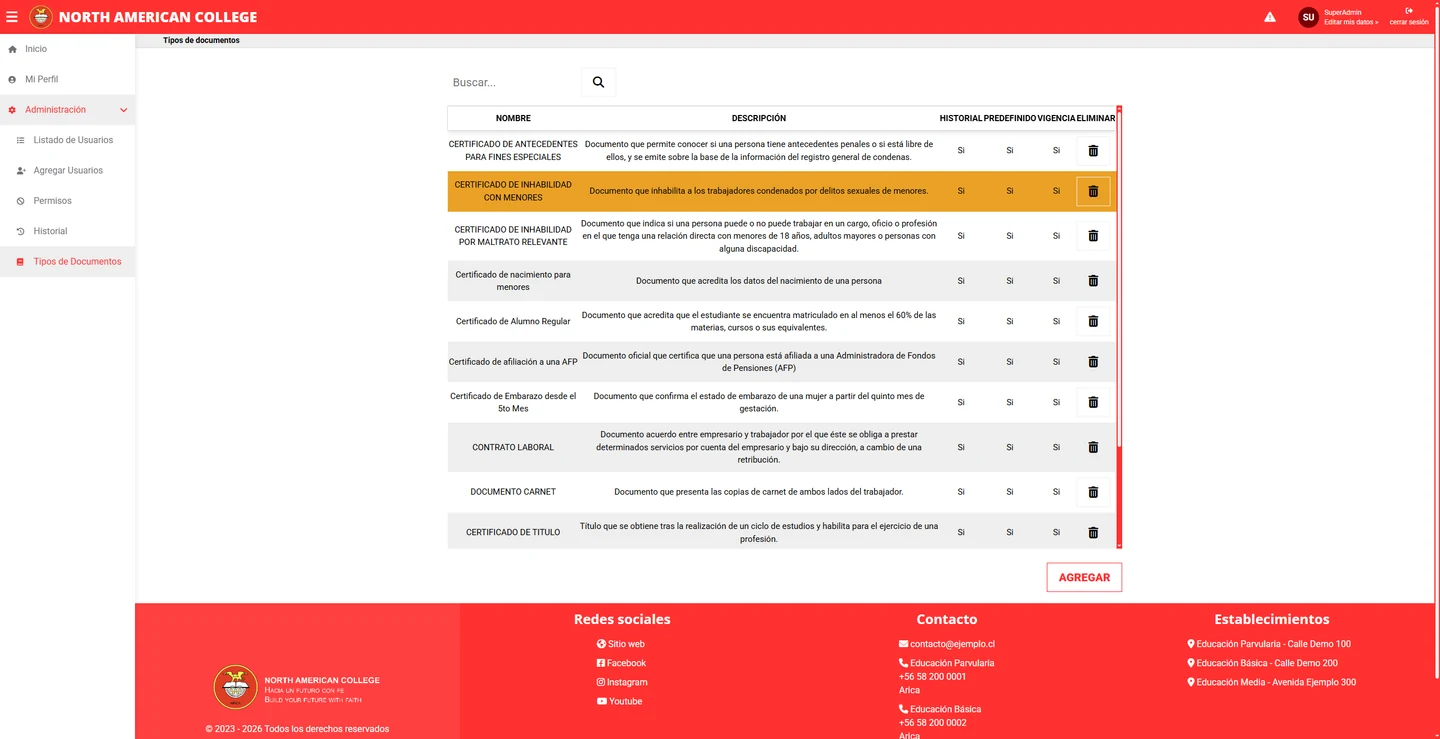Open the hamburger menu icon
Viewport: 1440px width, 739px height.
pyautogui.click(x=12, y=17)
